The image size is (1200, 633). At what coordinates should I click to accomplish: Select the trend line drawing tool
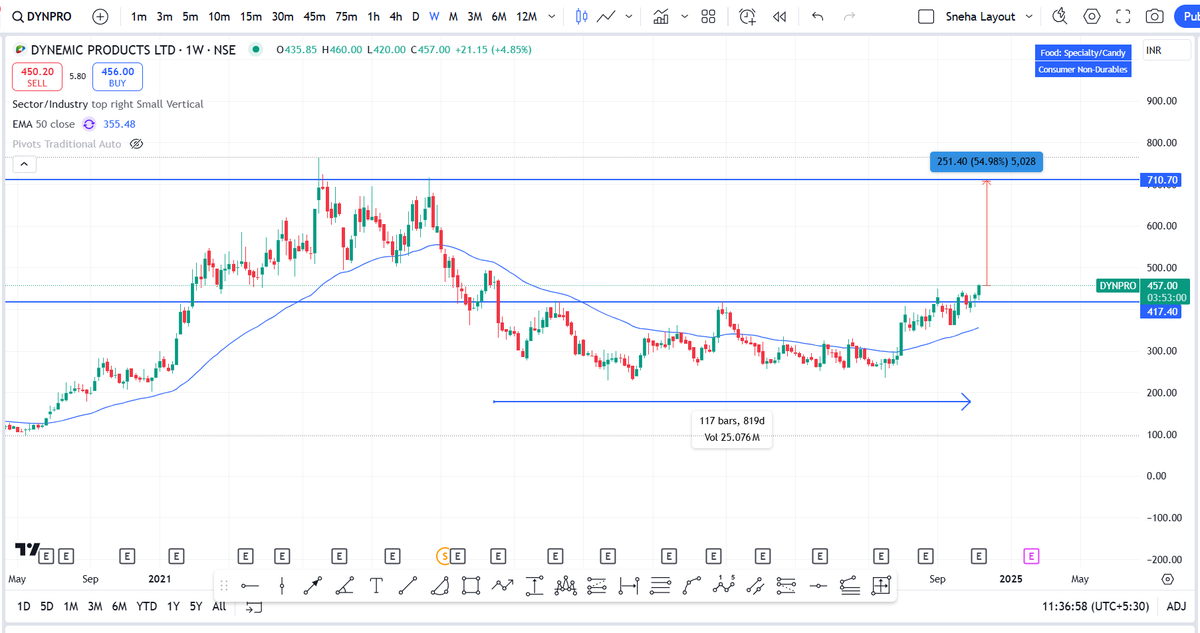407,585
